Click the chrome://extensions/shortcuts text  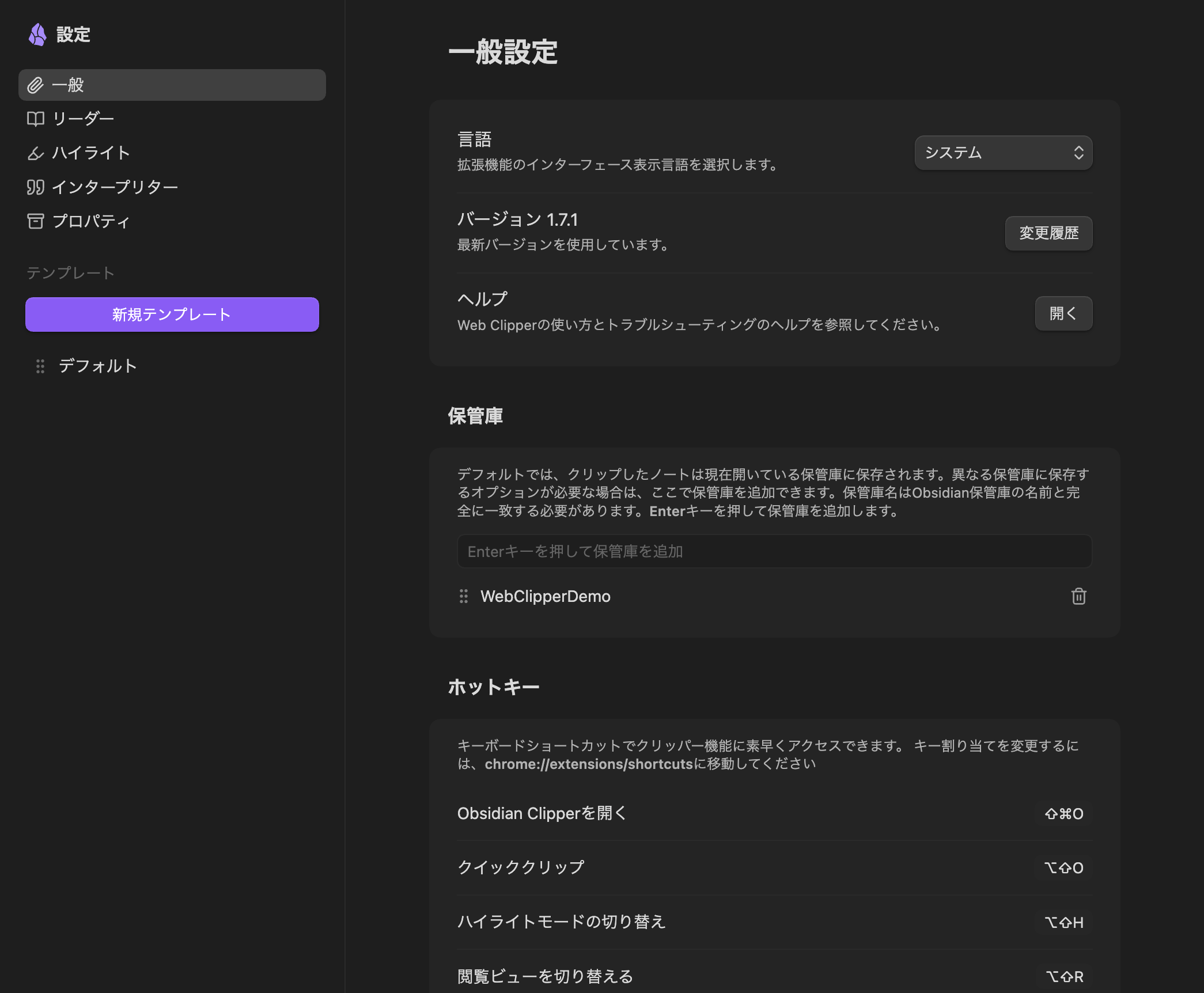click(x=589, y=764)
